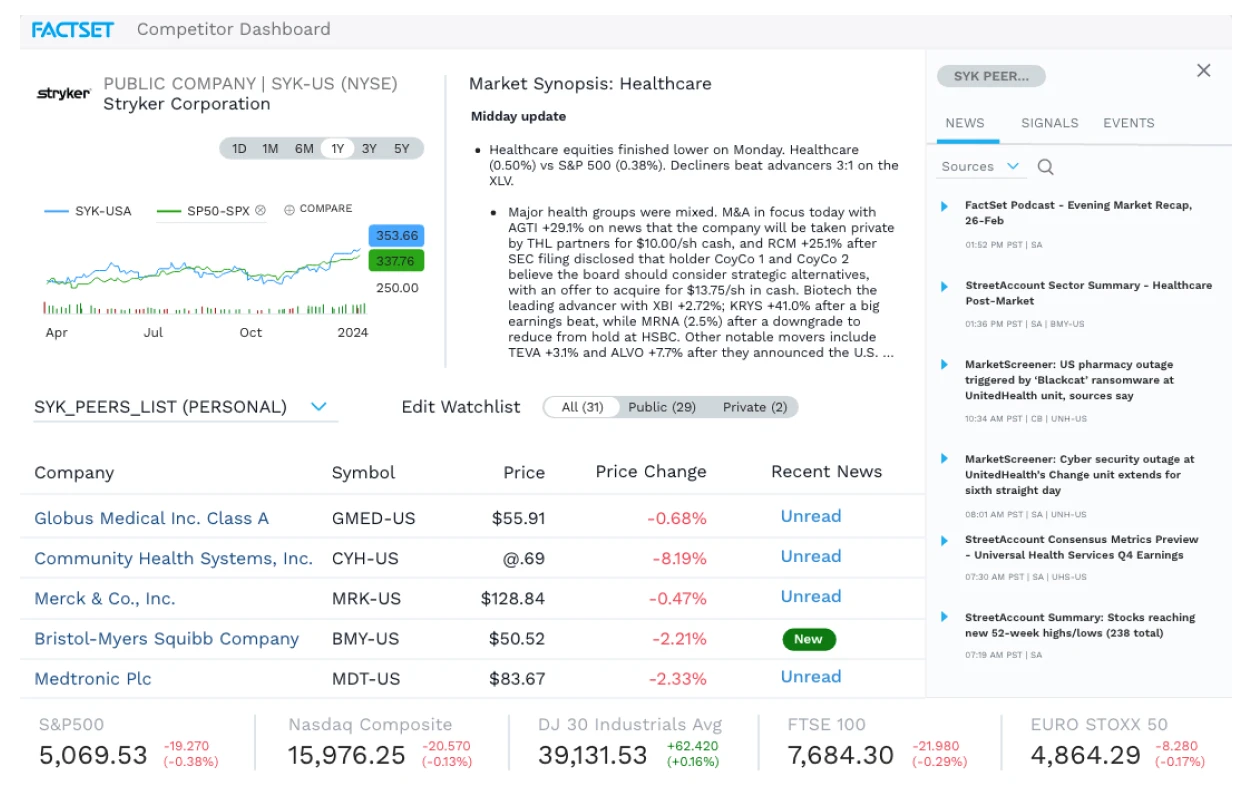Remove SP50-SPX comparison with its x icon
The height and width of the screenshot is (788, 1252).
click(x=260, y=210)
